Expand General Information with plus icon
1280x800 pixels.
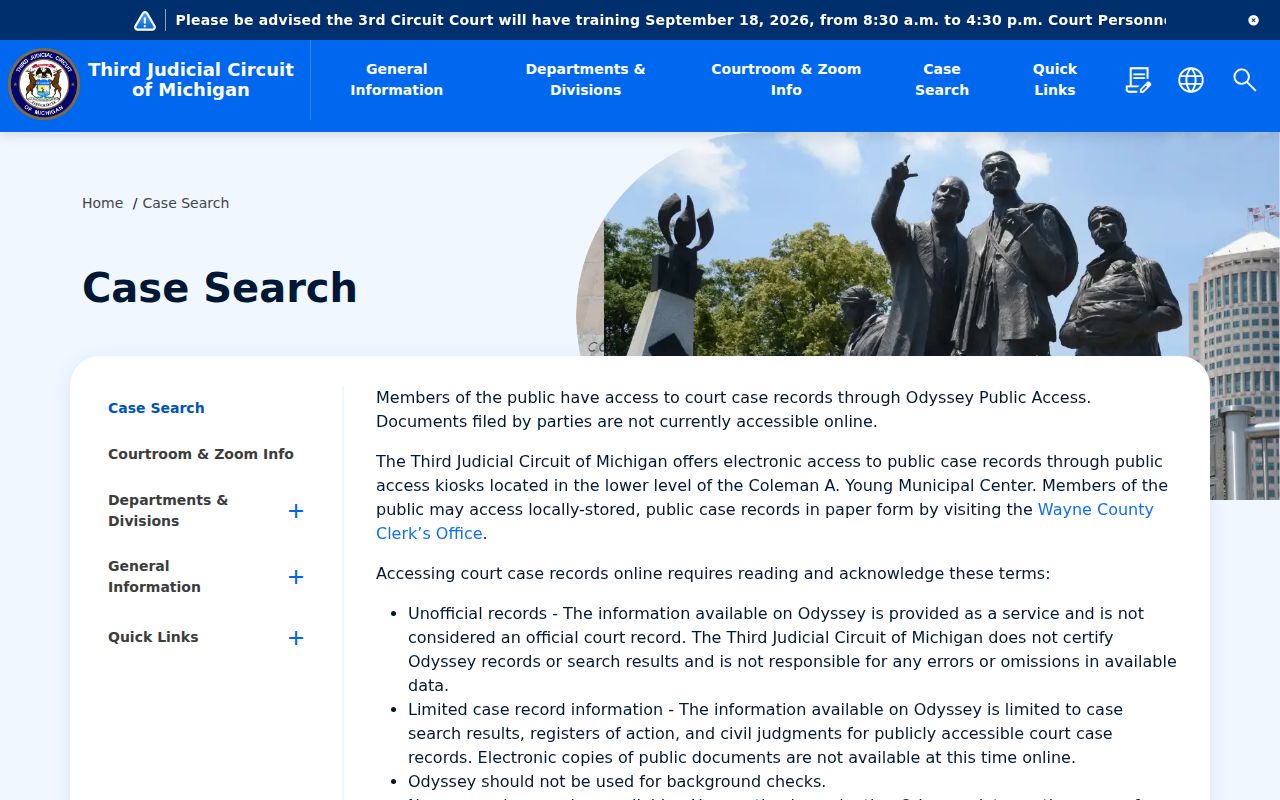point(296,577)
